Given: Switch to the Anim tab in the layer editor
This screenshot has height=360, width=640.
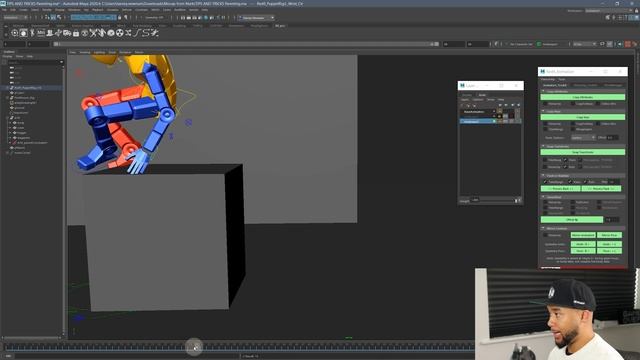Looking at the screenshot, I should [482, 95].
